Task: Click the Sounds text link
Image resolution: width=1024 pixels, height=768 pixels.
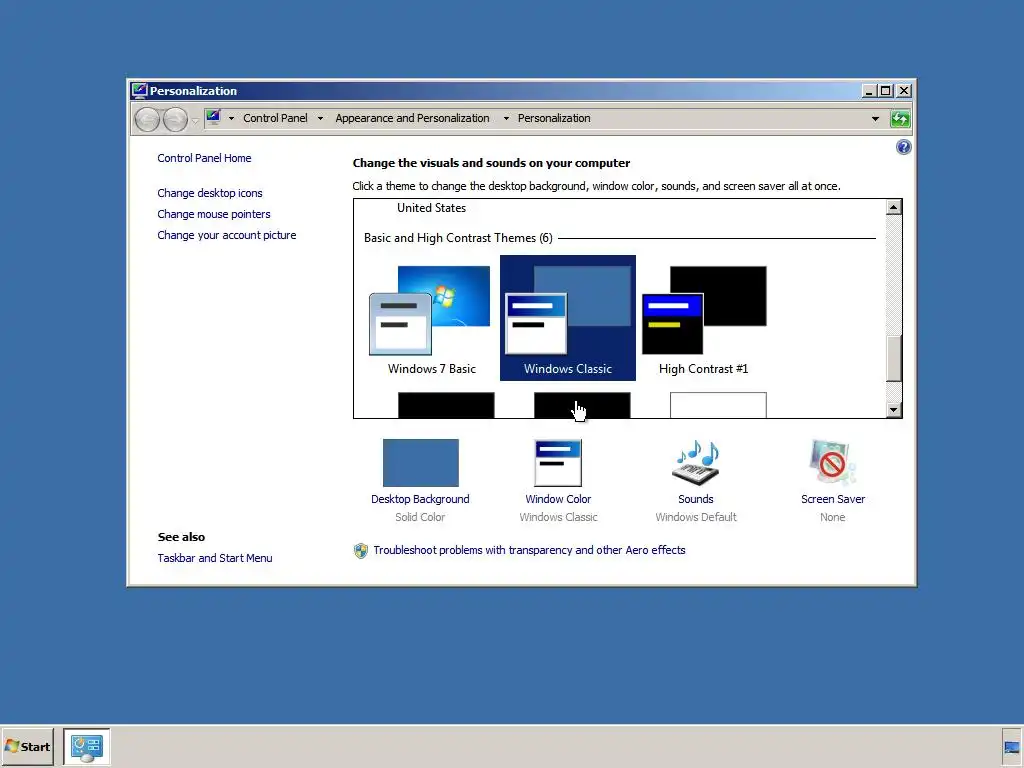Action: tap(696, 499)
